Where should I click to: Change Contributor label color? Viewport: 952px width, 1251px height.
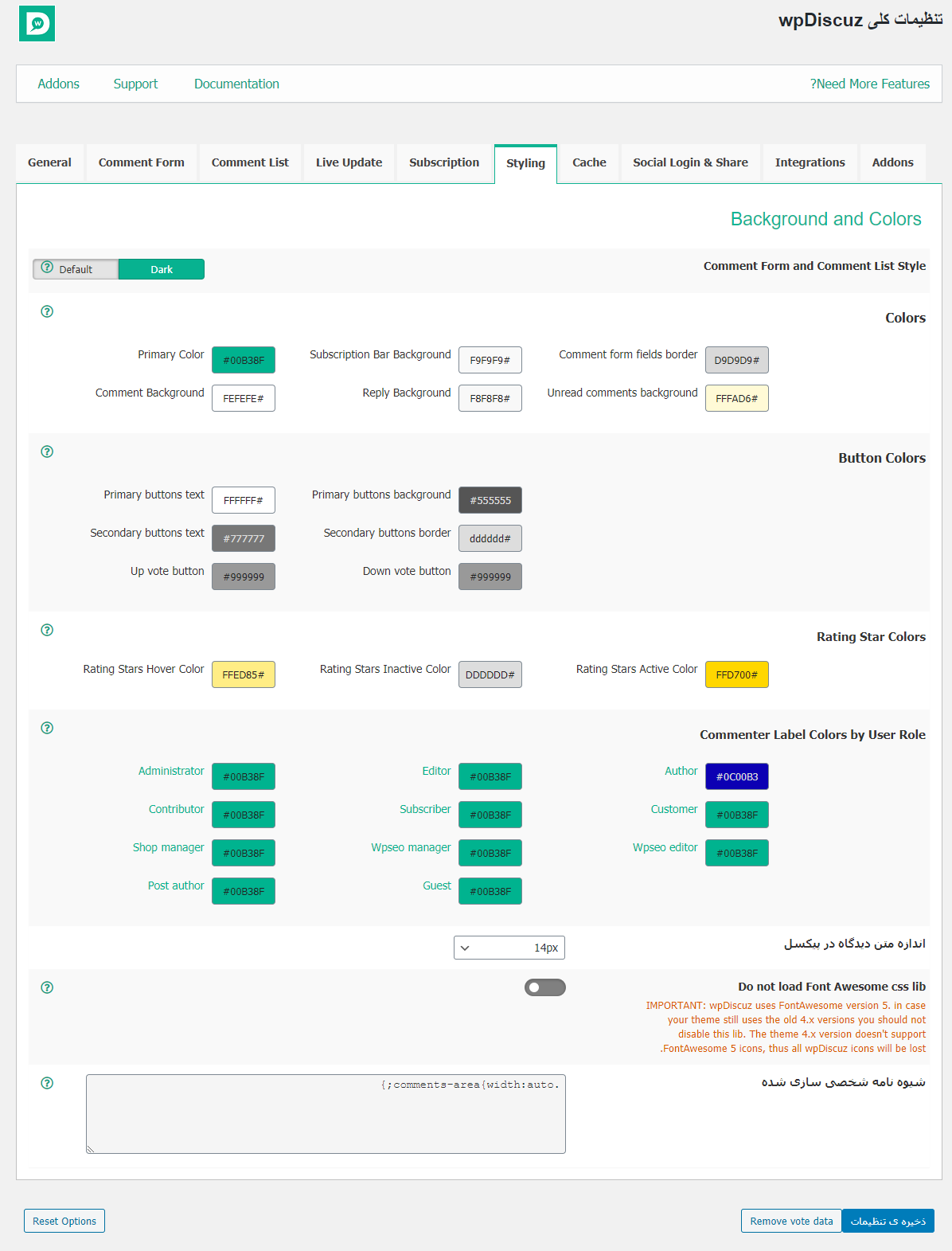pos(244,815)
